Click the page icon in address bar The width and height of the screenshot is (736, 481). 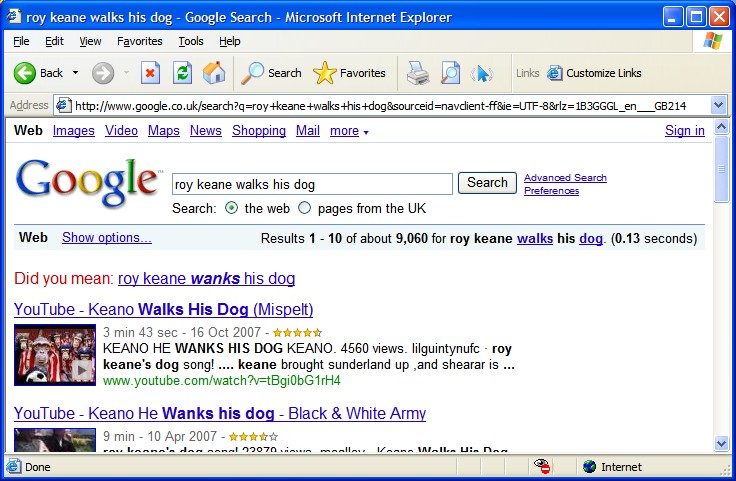64,106
